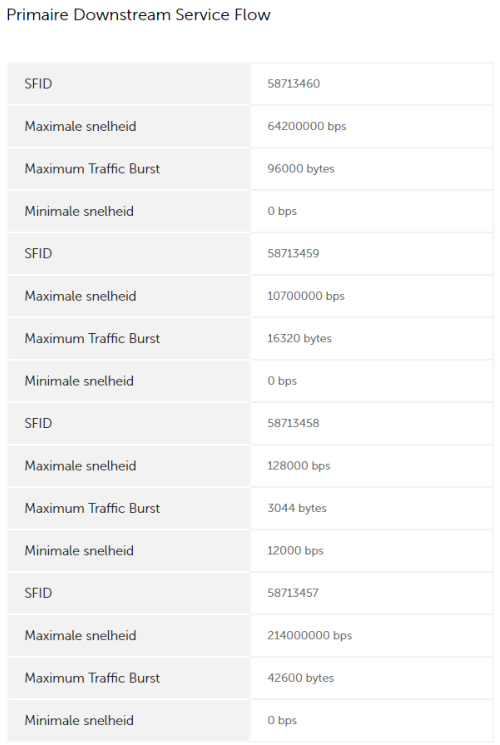The height and width of the screenshot is (745, 500).
Task: Click the 16320 bytes burst value
Action: coord(299,338)
